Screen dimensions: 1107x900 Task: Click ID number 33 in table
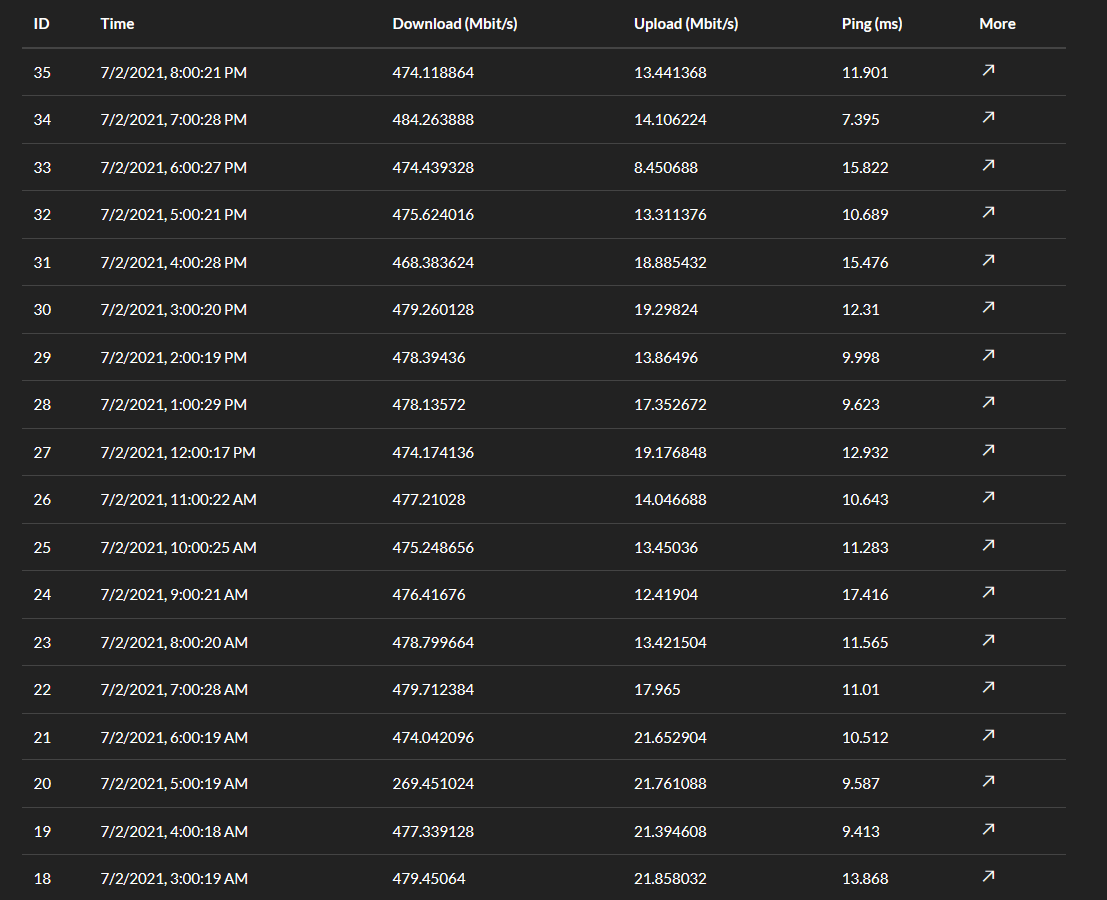click(x=42, y=168)
